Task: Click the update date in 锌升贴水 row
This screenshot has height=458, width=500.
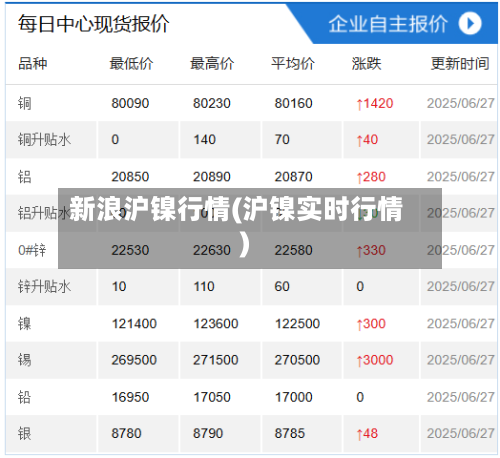Action: [461, 286]
